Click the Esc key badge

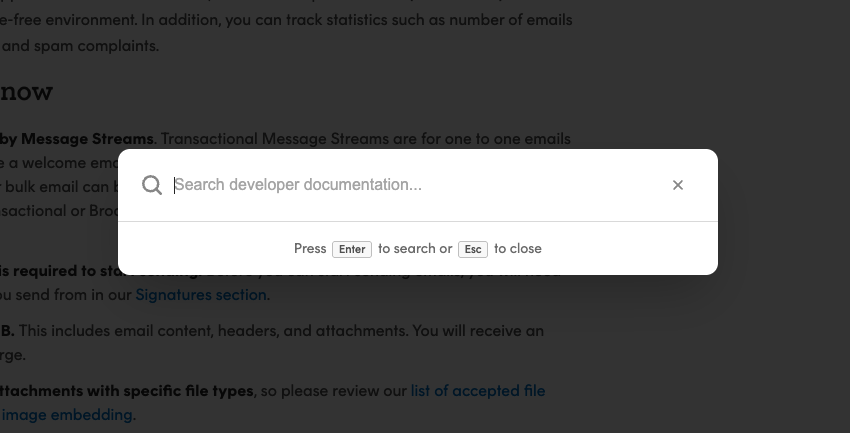click(473, 249)
